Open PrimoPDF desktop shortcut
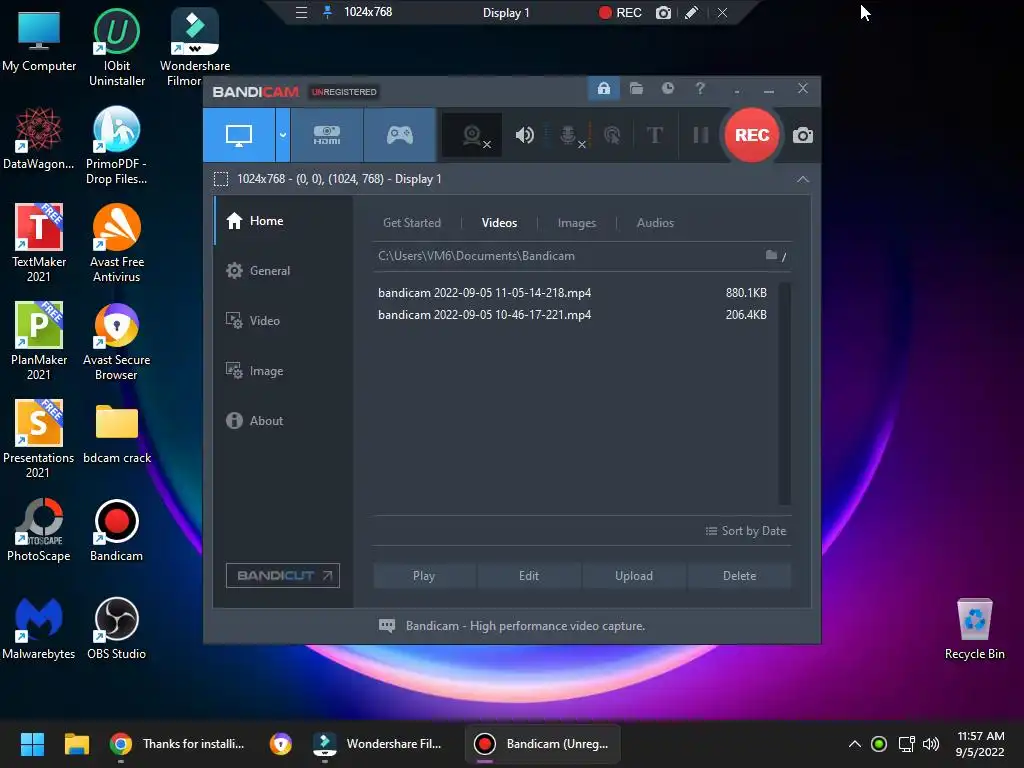Viewport: 1024px width, 768px height. [x=116, y=145]
